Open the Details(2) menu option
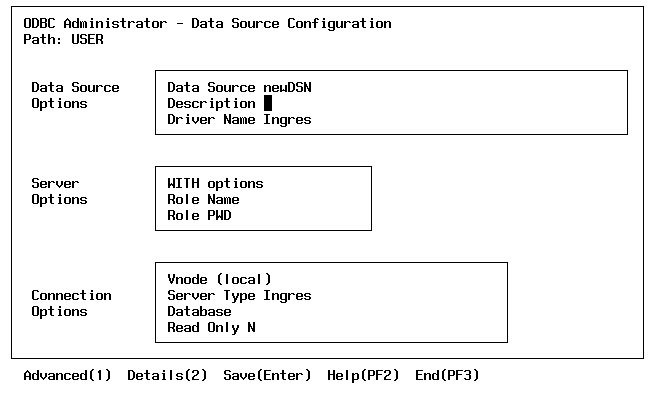Viewport: 659px width, 401px height. coord(167,376)
